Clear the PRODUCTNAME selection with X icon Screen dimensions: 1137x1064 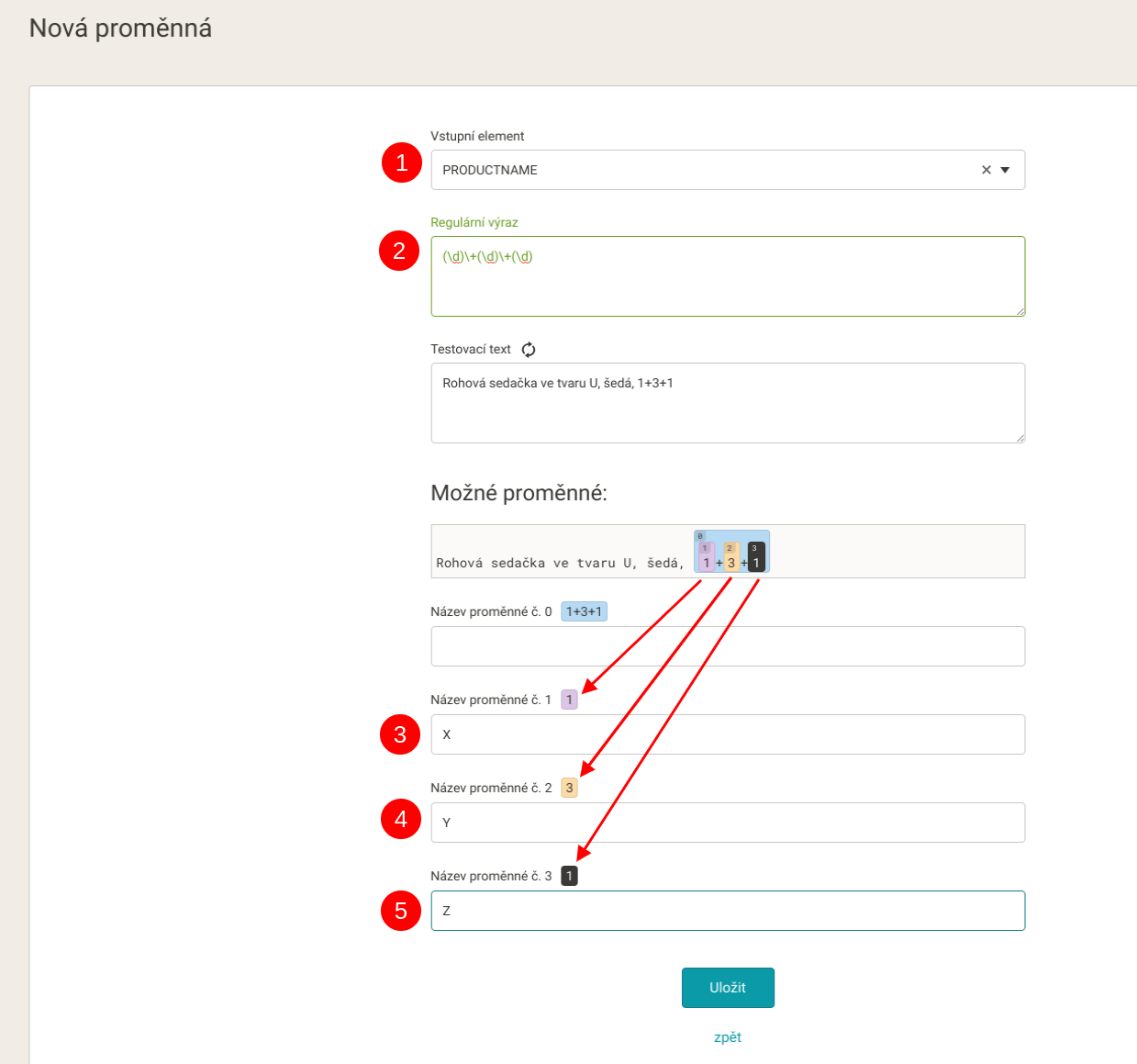(987, 170)
